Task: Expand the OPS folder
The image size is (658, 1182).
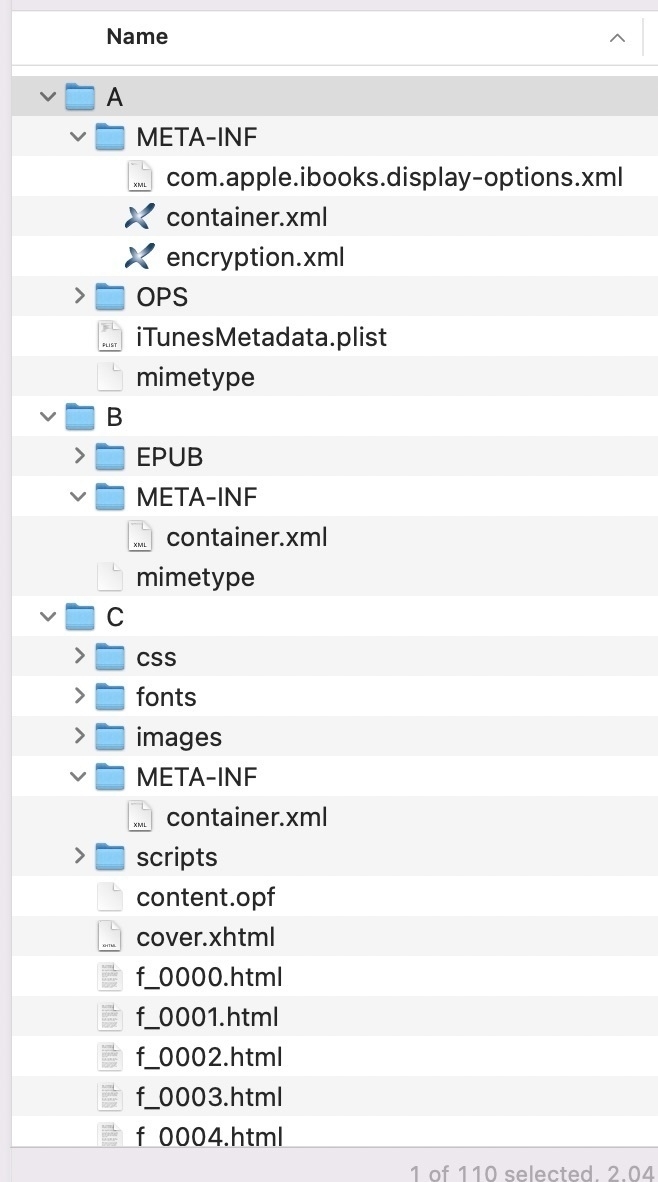Action: pyautogui.click(x=79, y=296)
